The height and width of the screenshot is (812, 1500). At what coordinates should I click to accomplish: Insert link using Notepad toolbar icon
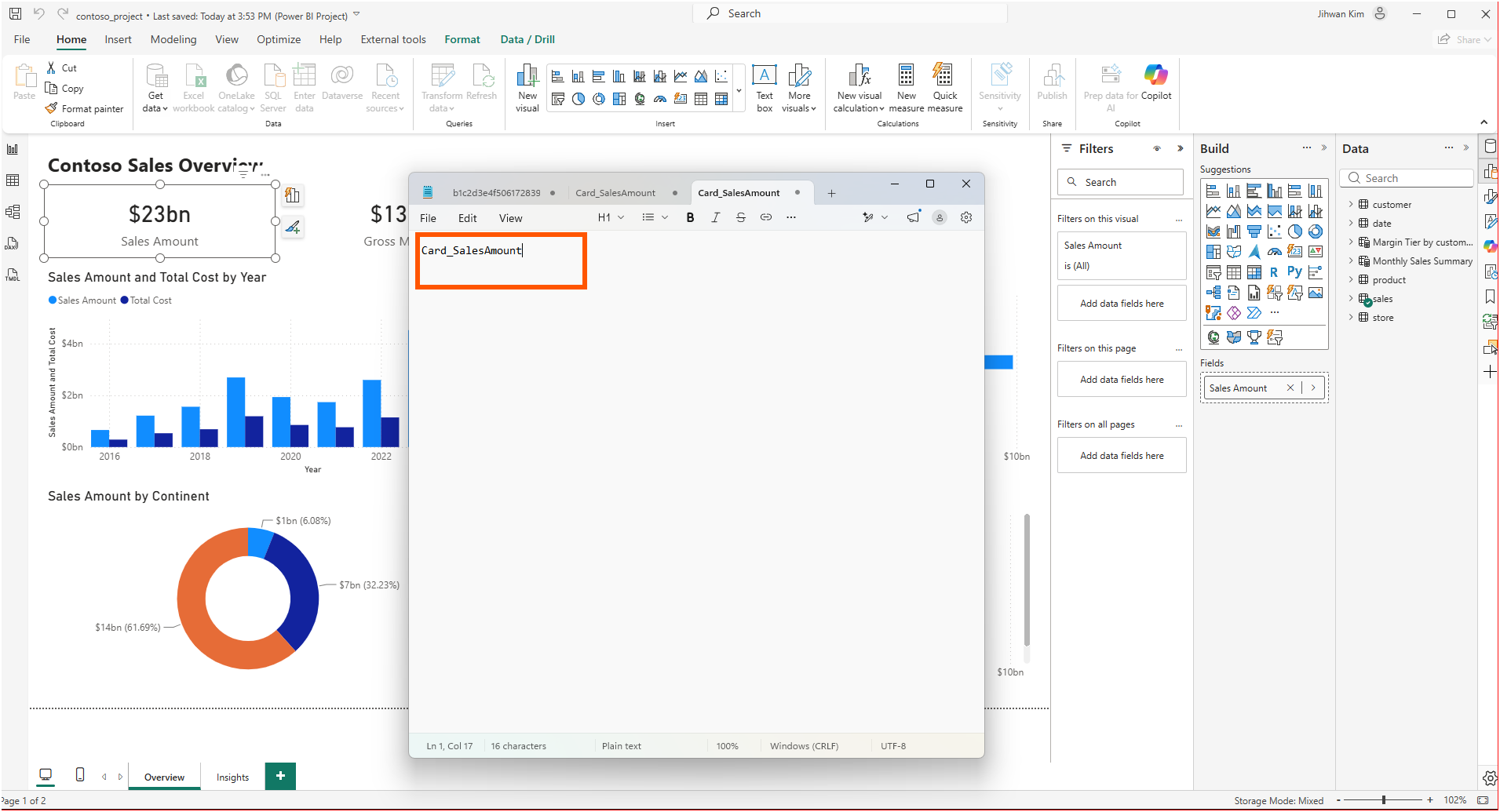pos(765,217)
